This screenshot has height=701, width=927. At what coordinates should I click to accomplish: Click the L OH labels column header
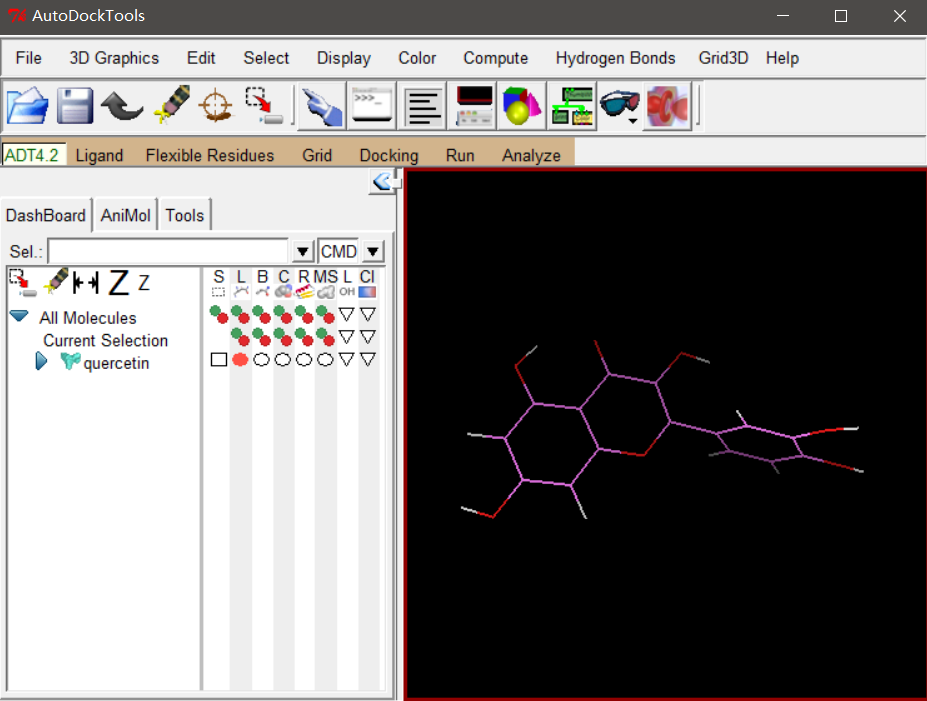pos(347,283)
